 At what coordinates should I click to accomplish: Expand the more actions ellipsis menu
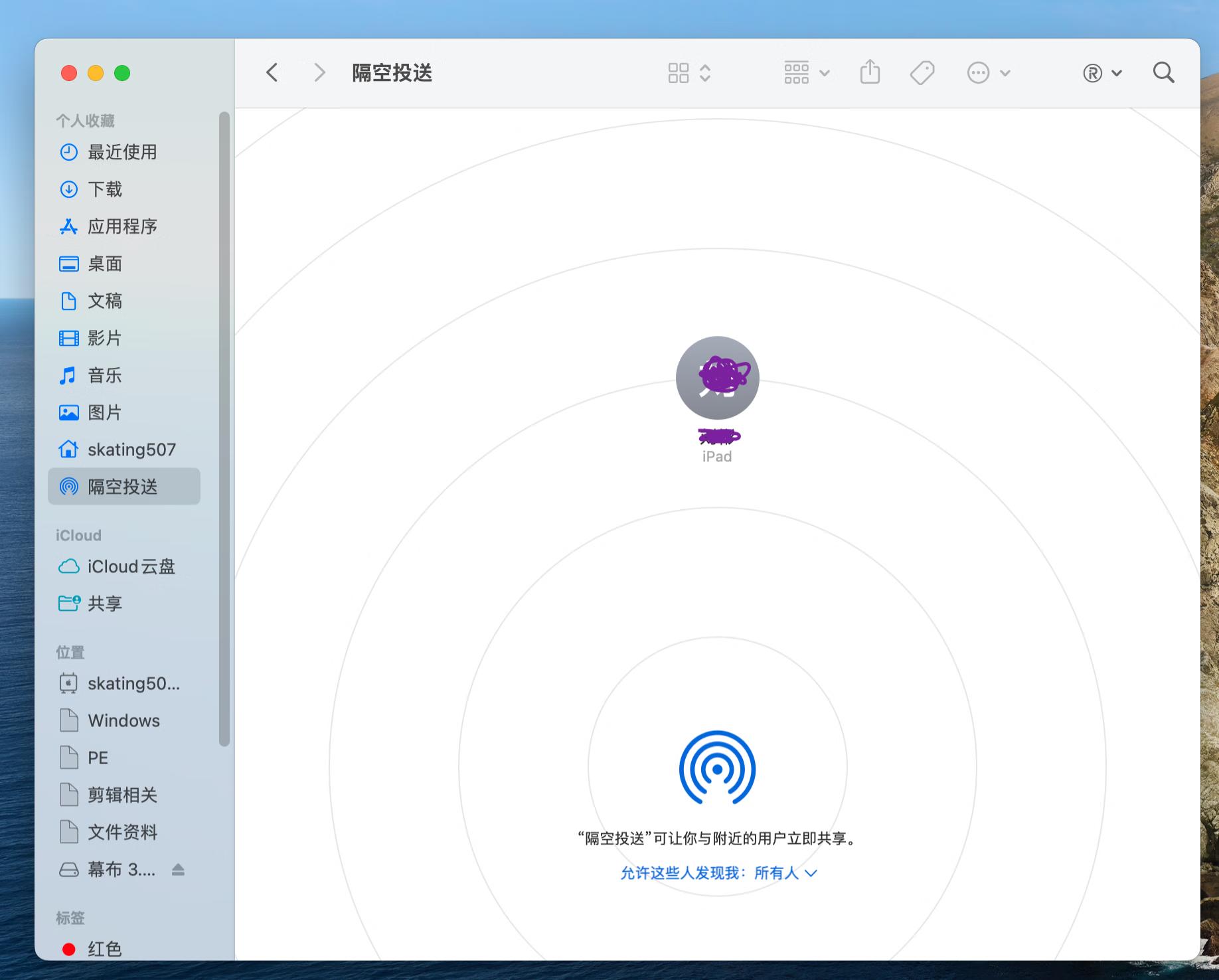click(988, 72)
